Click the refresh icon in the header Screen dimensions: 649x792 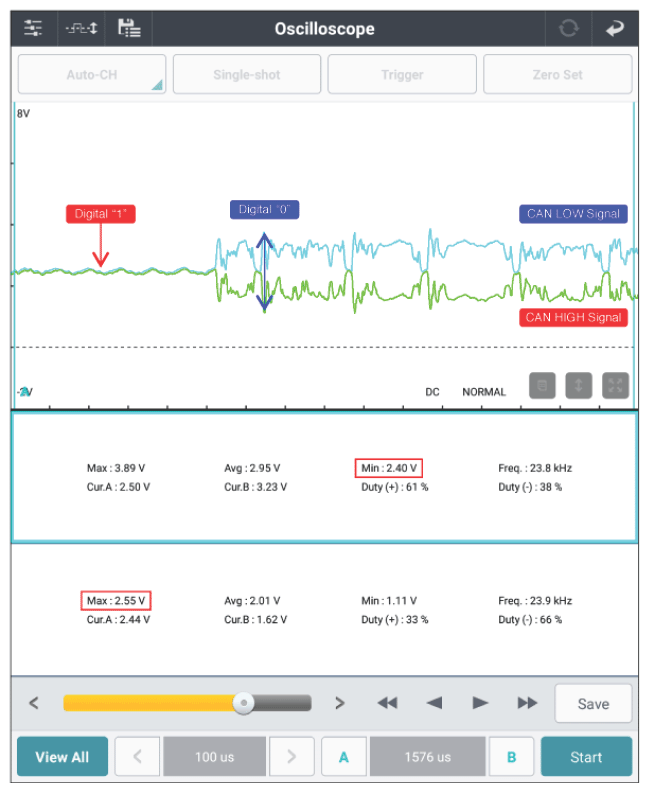[569, 28]
